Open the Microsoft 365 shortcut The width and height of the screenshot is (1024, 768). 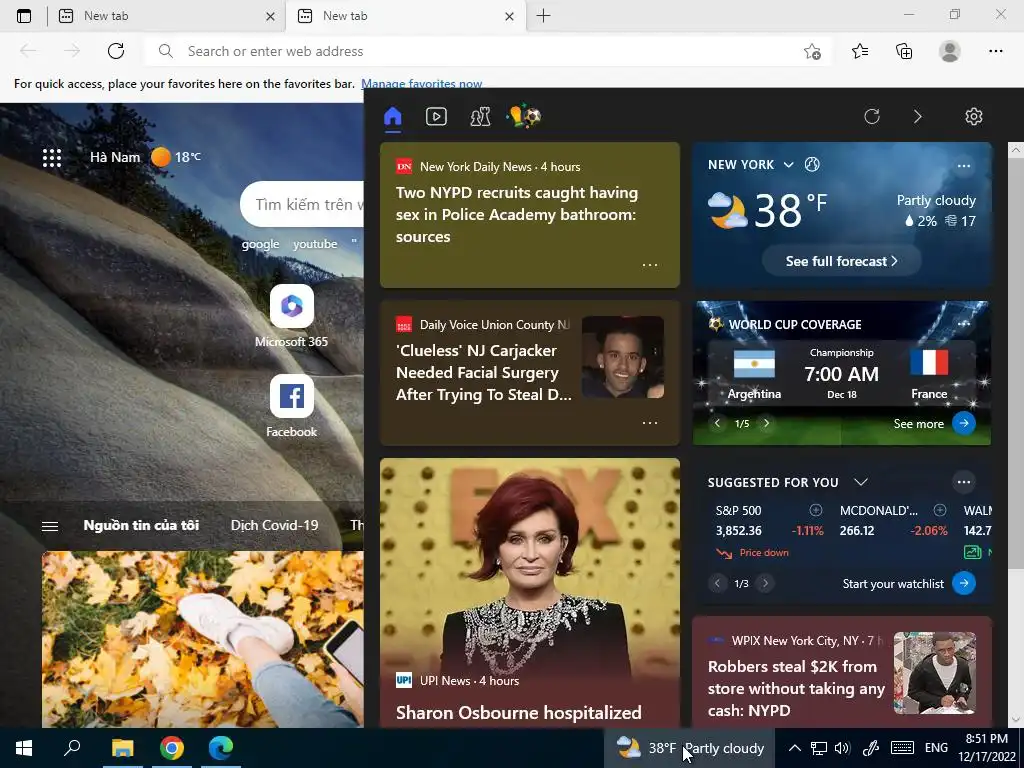tap(291, 317)
